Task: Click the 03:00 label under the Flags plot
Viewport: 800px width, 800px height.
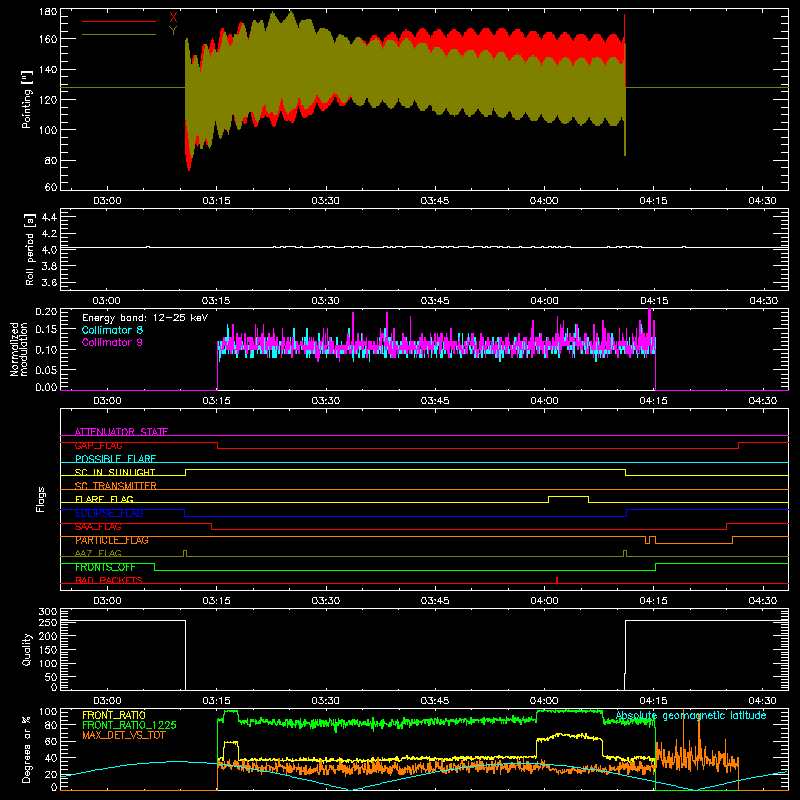Action: coord(107,601)
